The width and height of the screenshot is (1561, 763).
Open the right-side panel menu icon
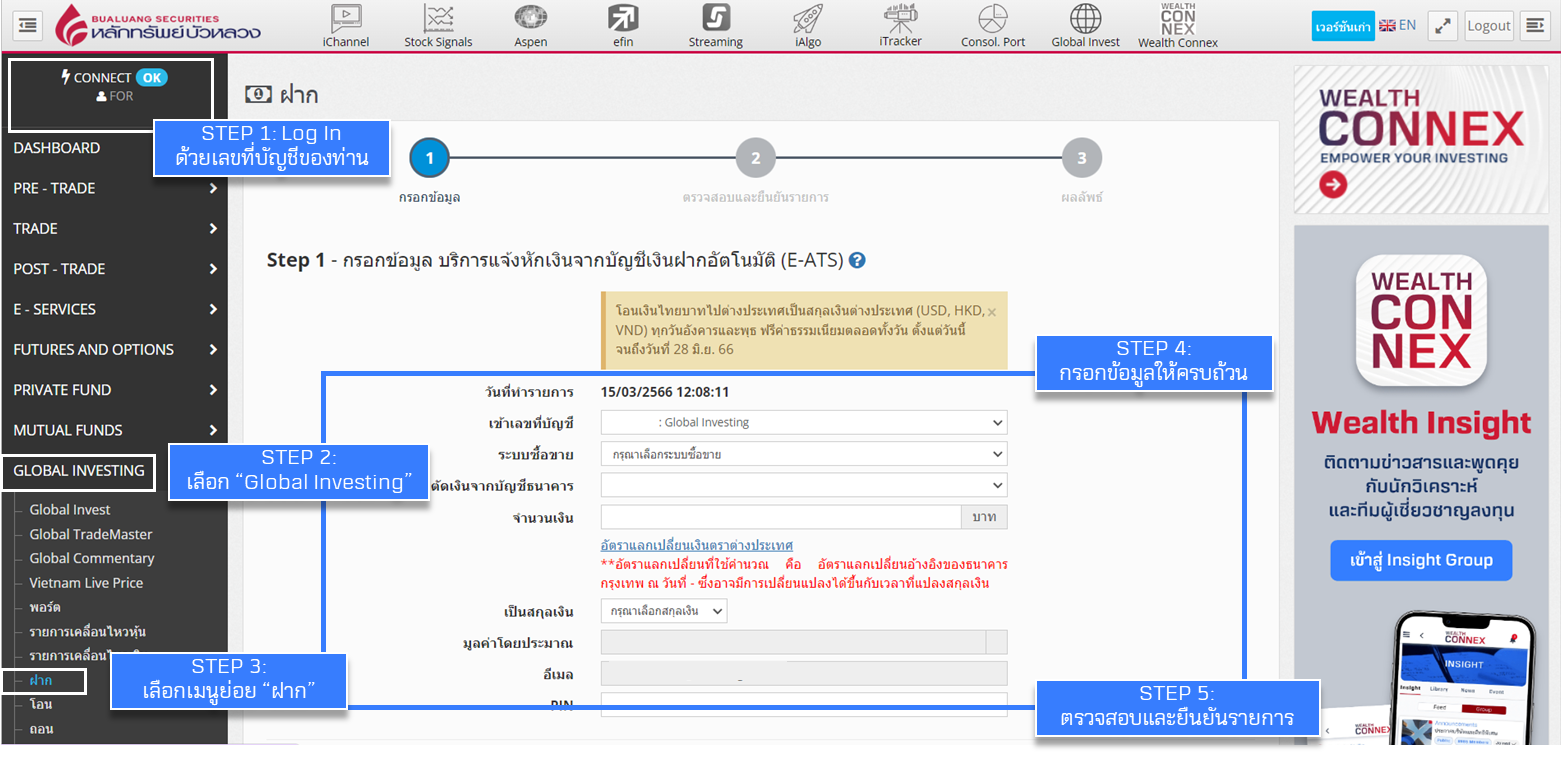pos(1533,26)
